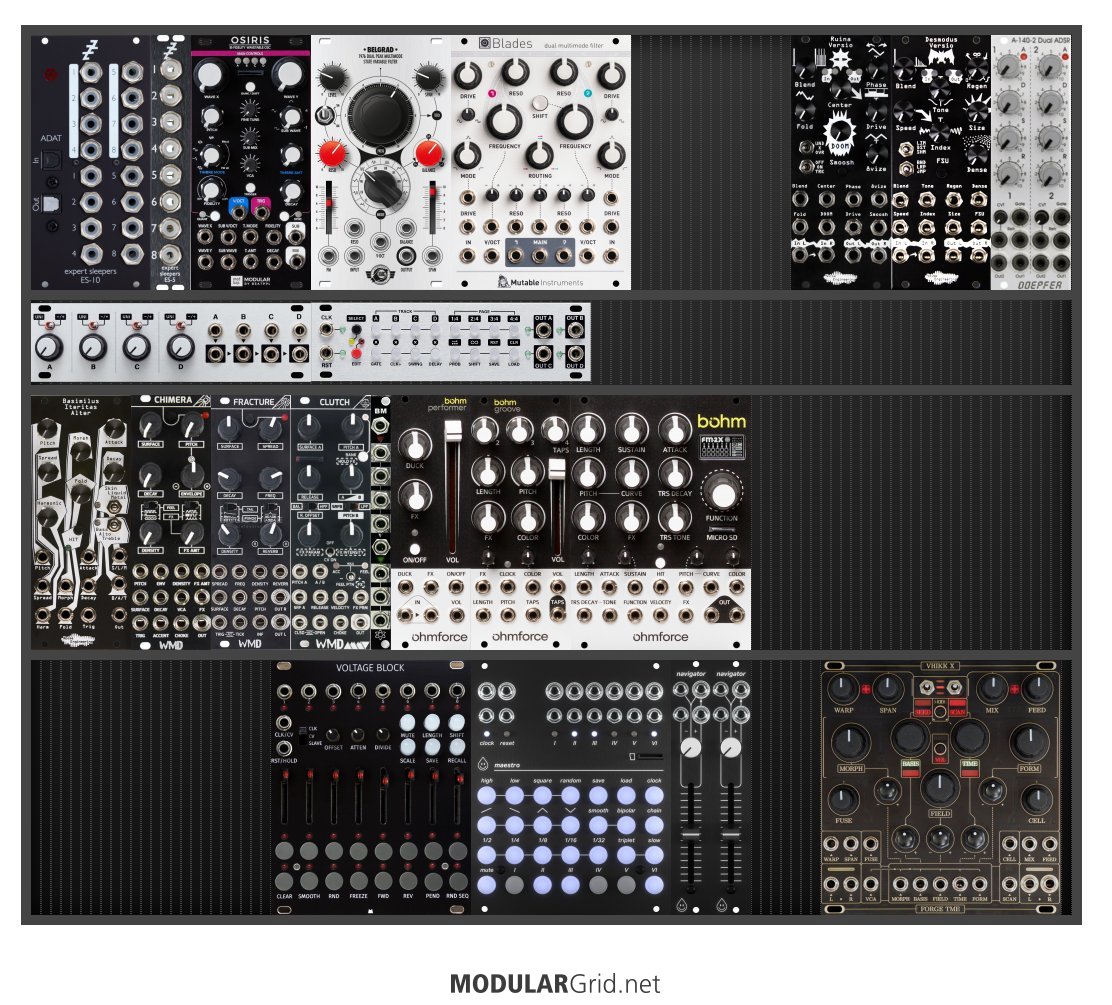Click the LENGTH button on Voltage Block

click(432, 723)
